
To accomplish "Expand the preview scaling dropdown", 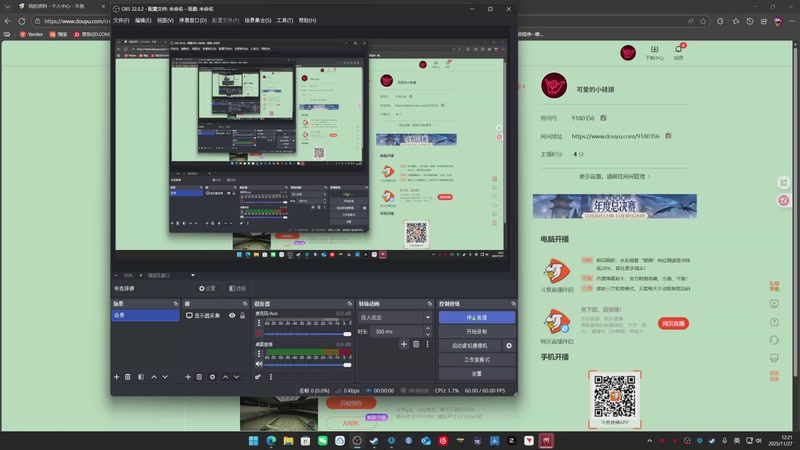I will point(192,276).
